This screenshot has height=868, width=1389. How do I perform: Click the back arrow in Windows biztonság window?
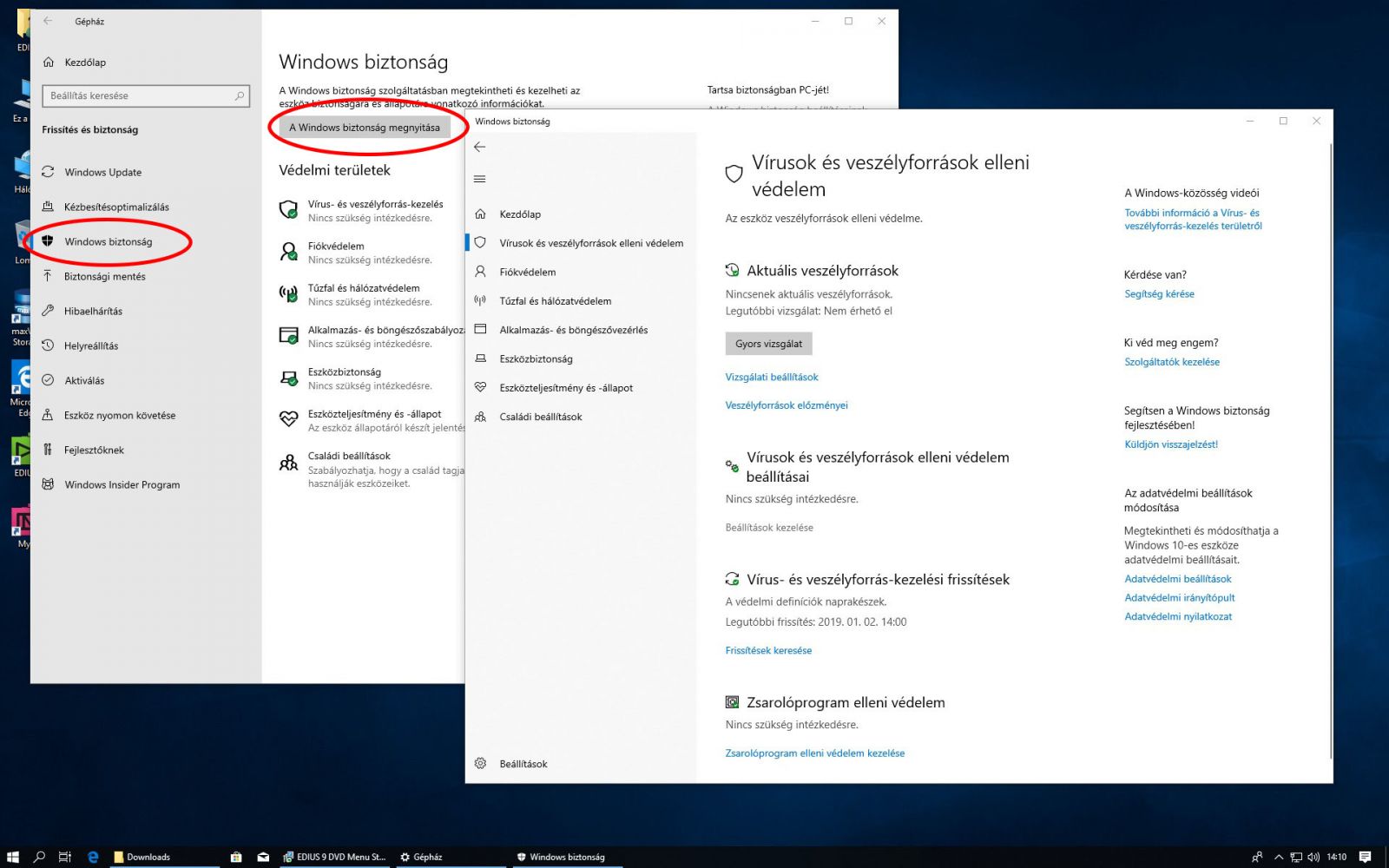point(479,147)
